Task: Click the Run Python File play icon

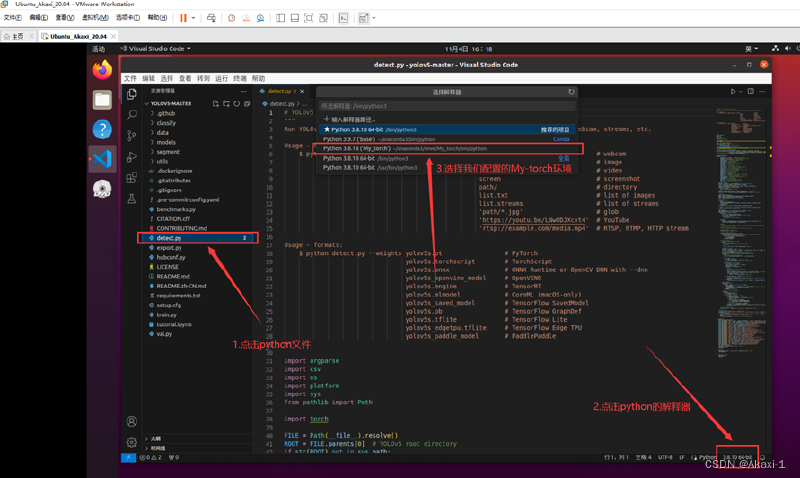Action: click(x=733, y=91)
